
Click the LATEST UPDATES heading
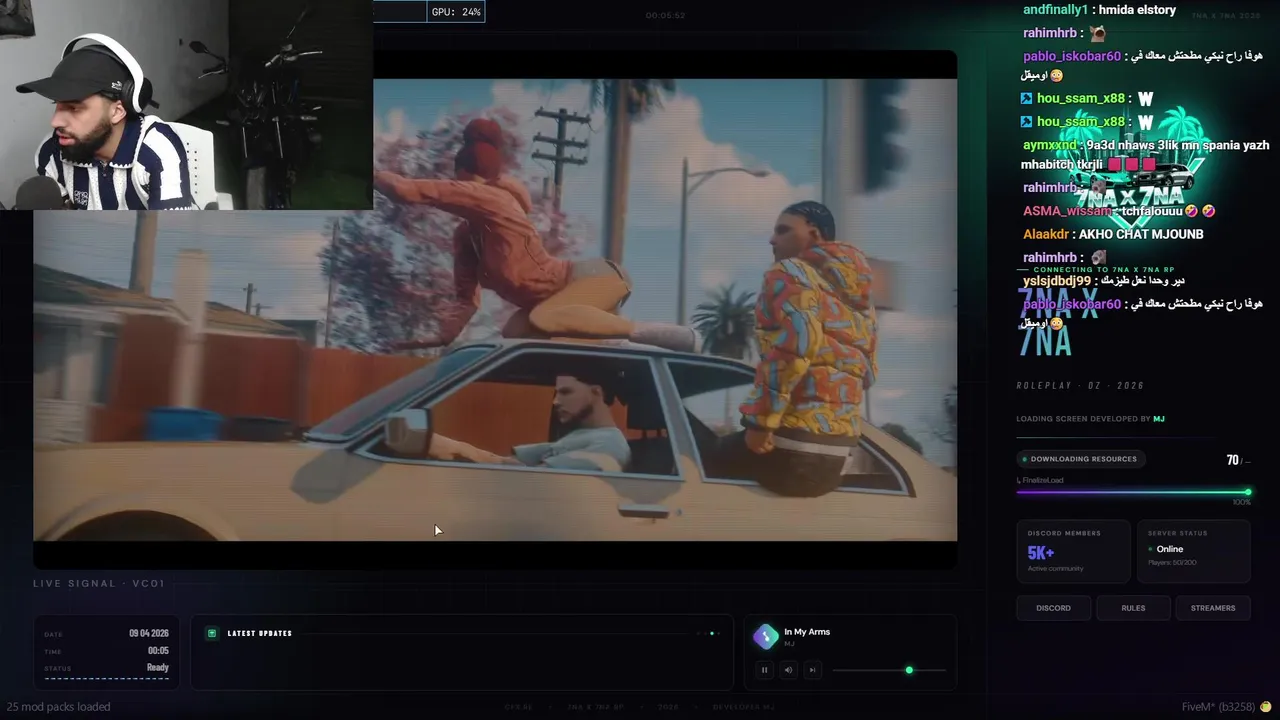pyautogui.click(x=260, y=633)
